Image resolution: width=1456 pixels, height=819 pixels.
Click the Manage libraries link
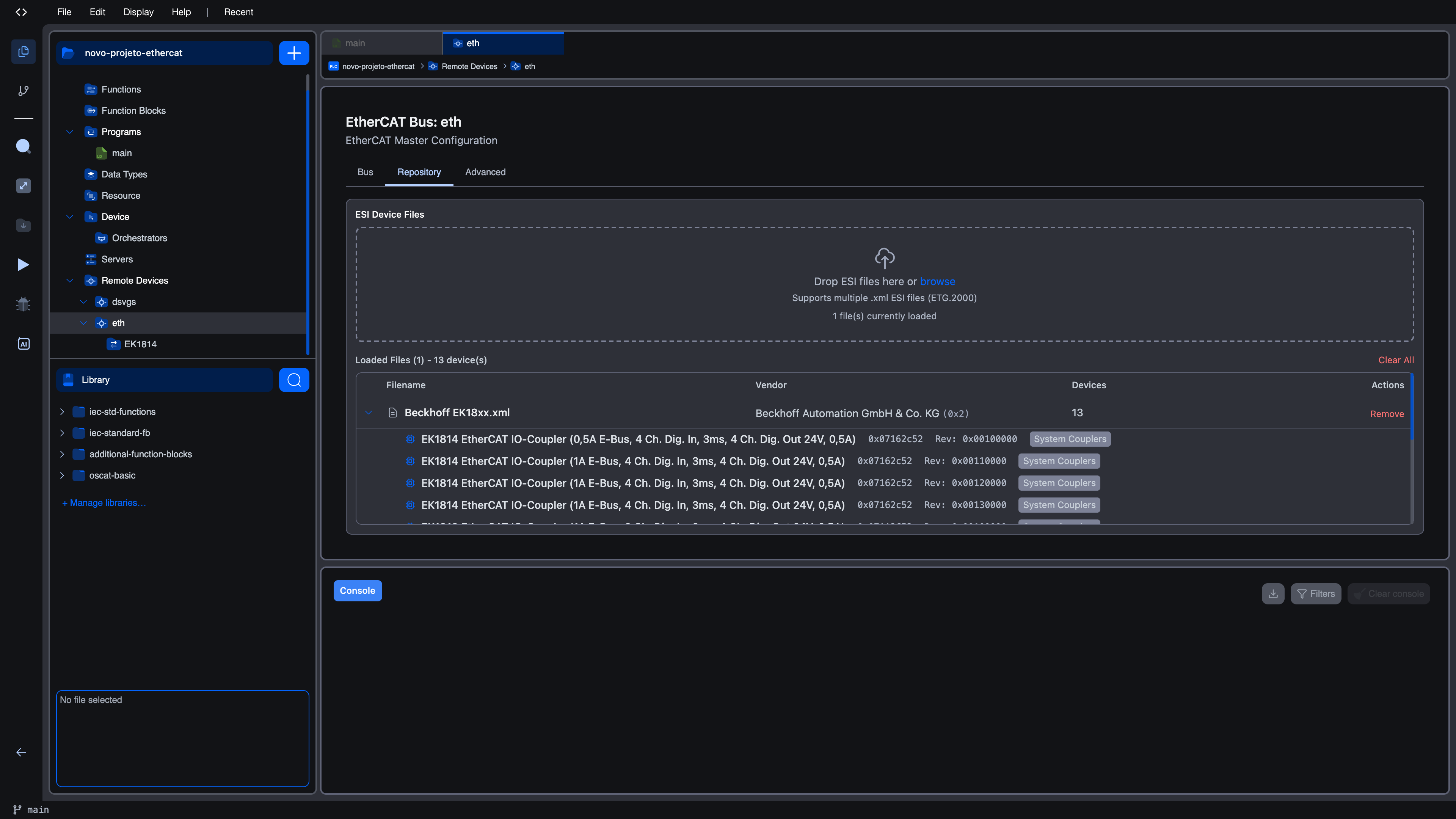coord(104,502)
